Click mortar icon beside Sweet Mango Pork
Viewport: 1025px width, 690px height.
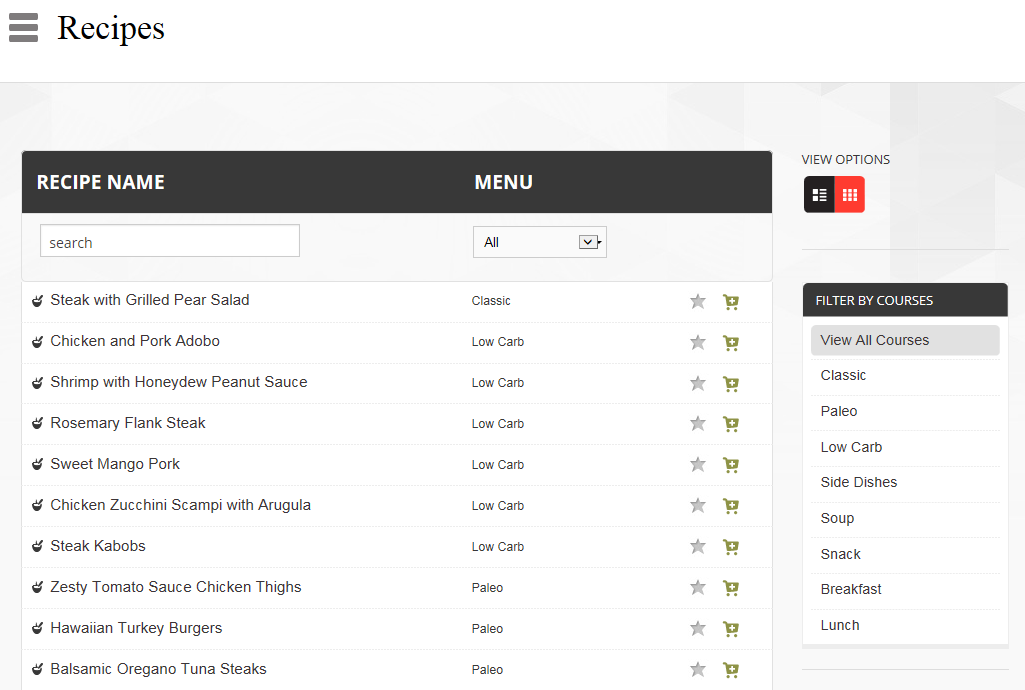(x=37, y=465)
